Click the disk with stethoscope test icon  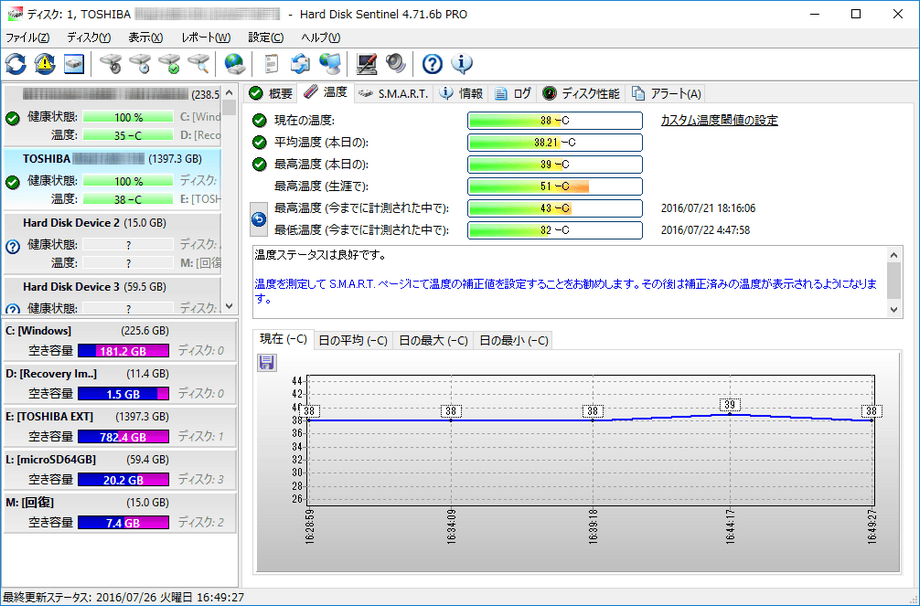click(111, 63)
